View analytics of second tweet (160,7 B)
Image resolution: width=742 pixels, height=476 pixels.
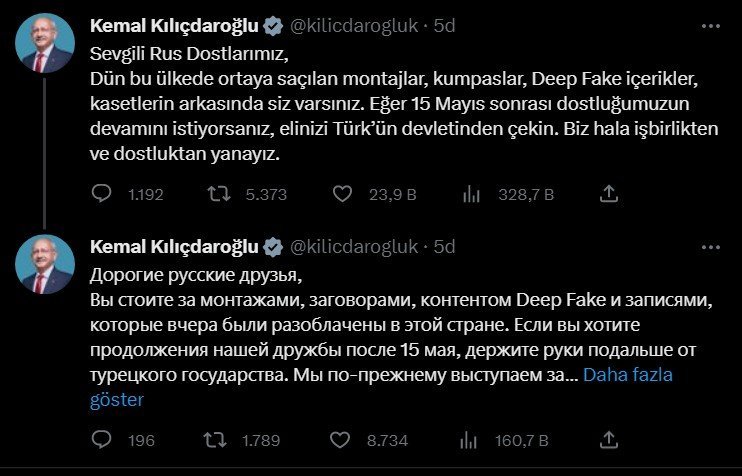point(471,440)
